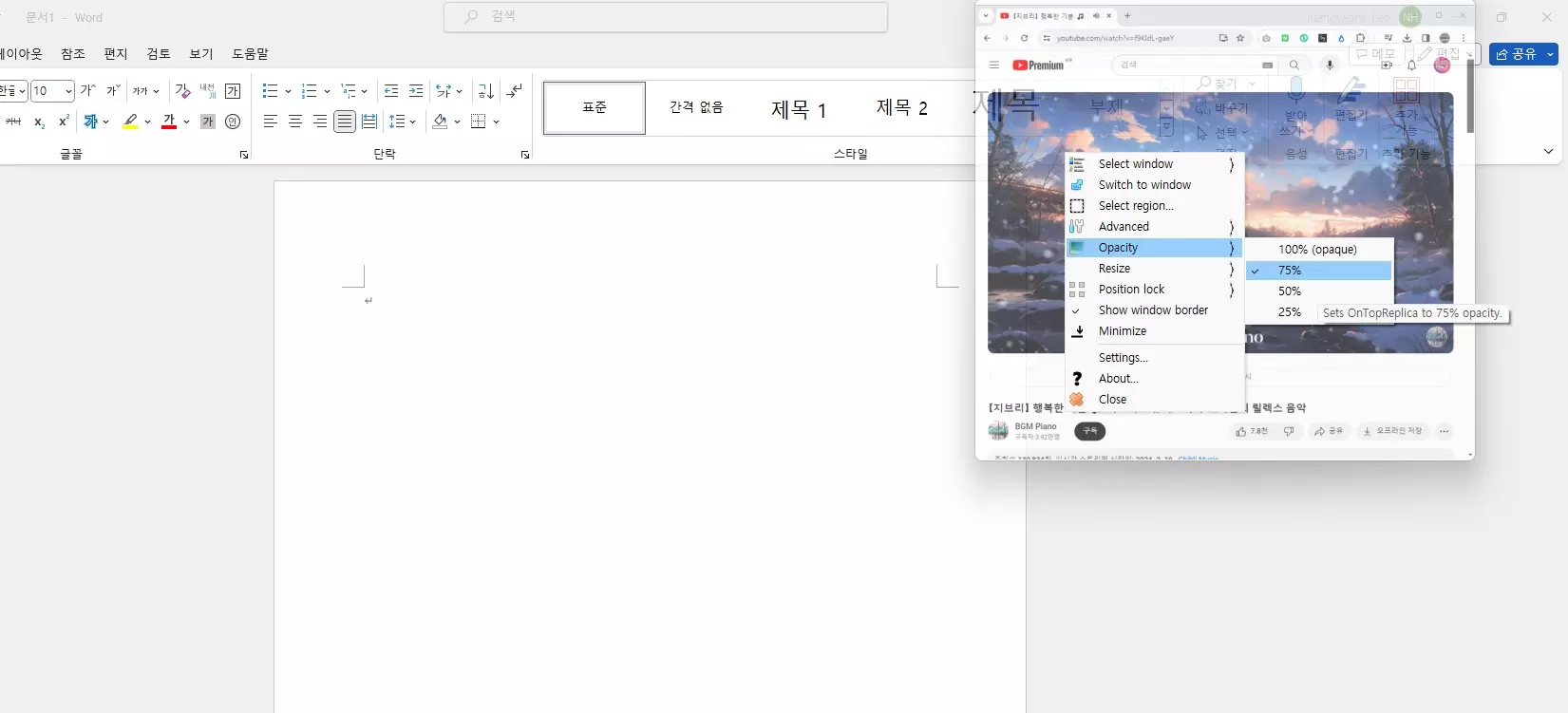The image size is (1568, 713).
Task: Decrease font size in Word ribbon
Action: (x=112, y=91)
